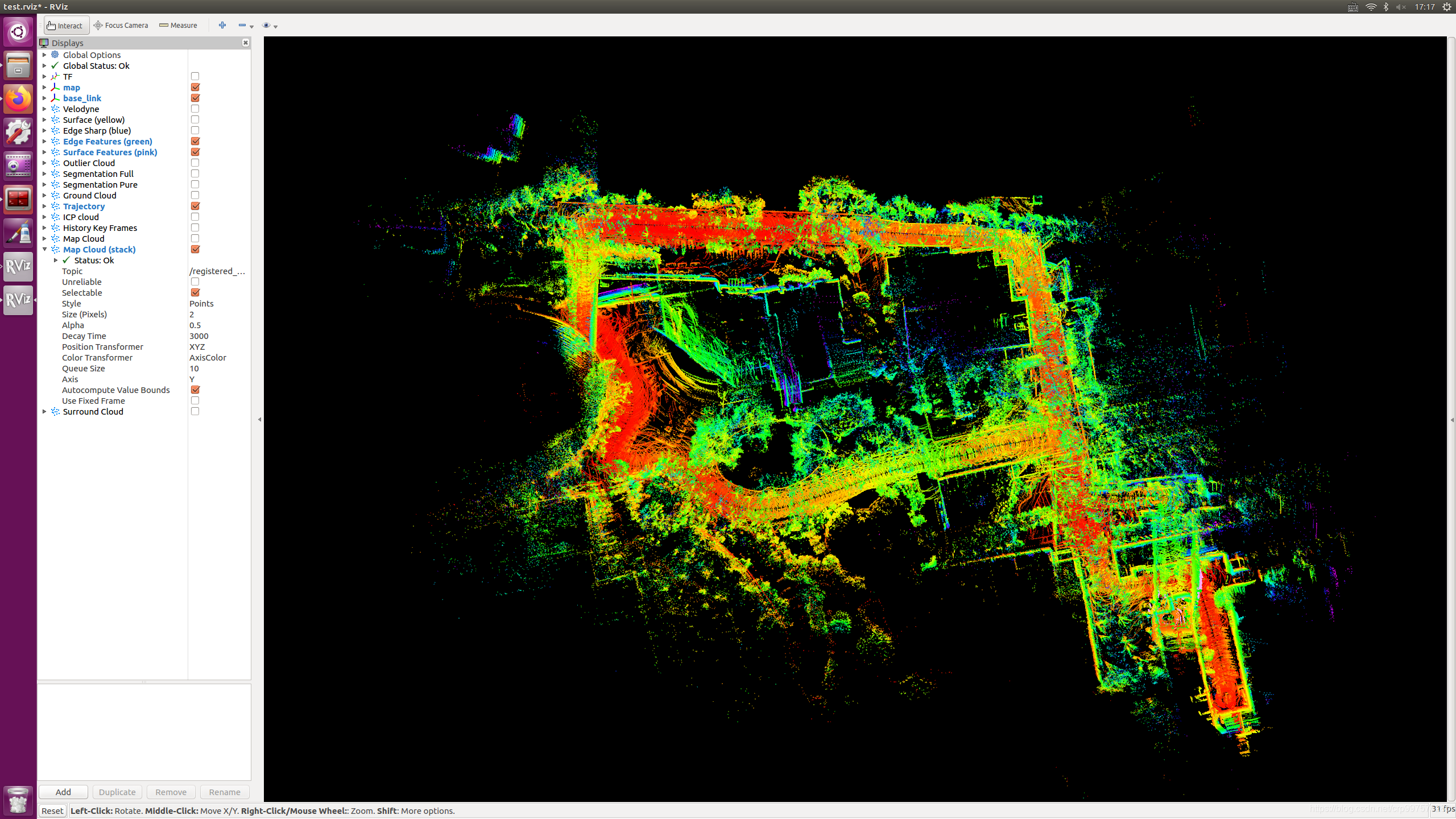Image resolution: width=1456 pixels, height=819 pixels.
Task: Open the eye views dropdown icon
Action: [x=266, y=25]
